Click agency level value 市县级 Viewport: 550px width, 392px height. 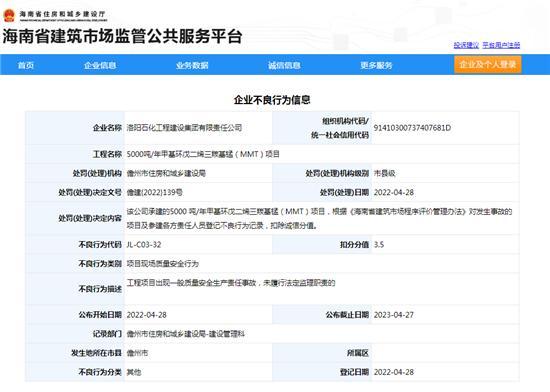click(x=384, y=173)
